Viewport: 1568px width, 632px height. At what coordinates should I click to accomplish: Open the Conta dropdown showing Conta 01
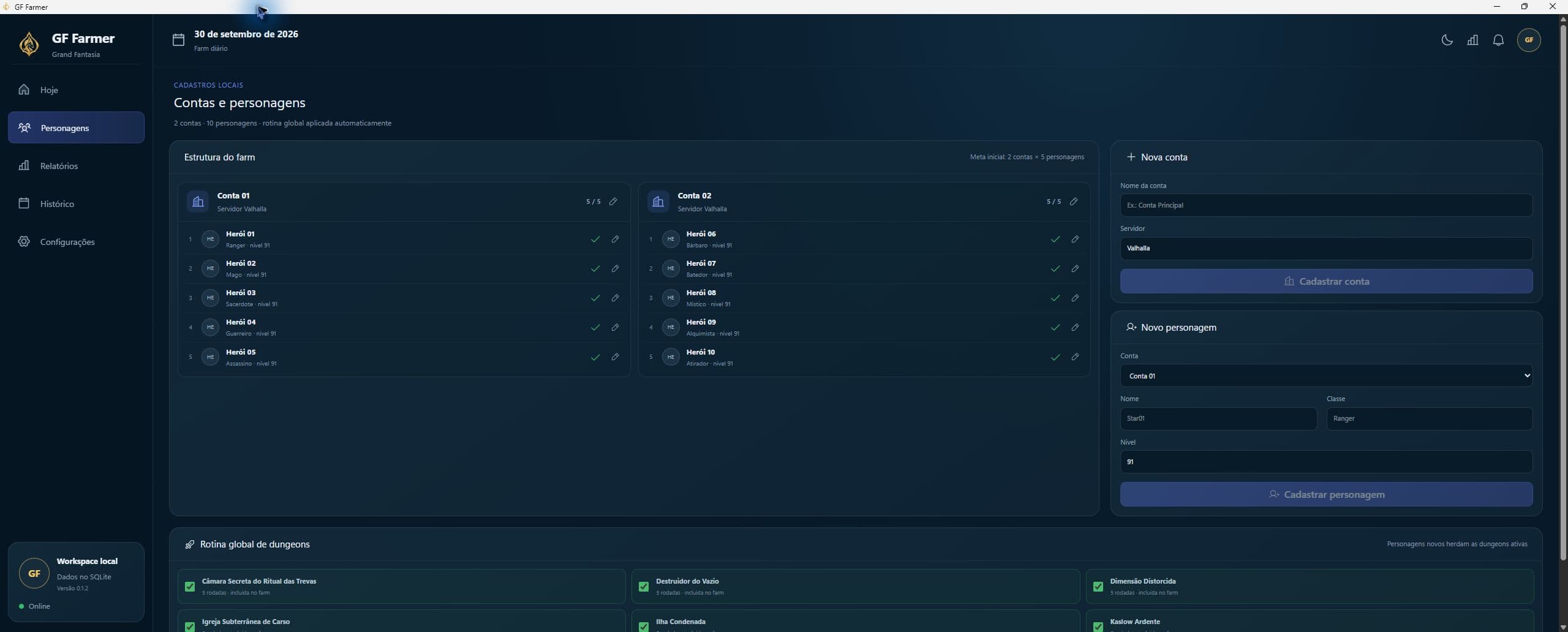(1326, 376)
